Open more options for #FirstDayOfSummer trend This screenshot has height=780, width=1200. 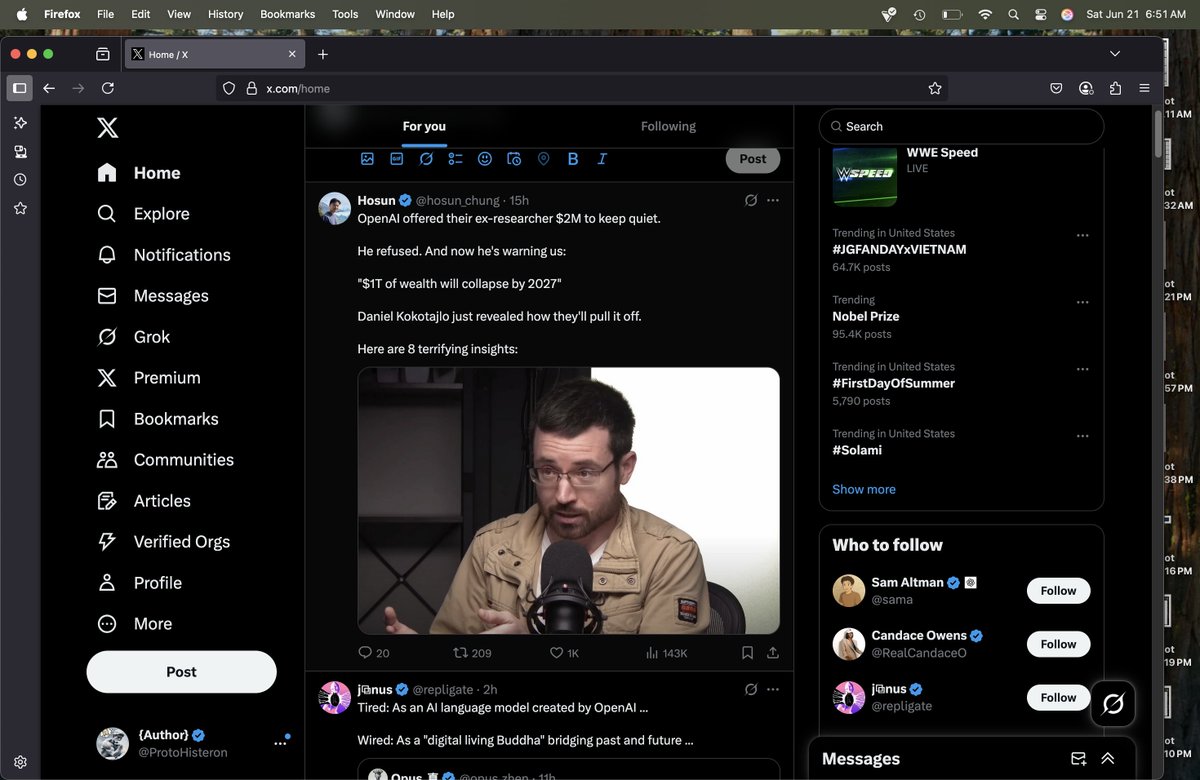[x=1082, y=369]
